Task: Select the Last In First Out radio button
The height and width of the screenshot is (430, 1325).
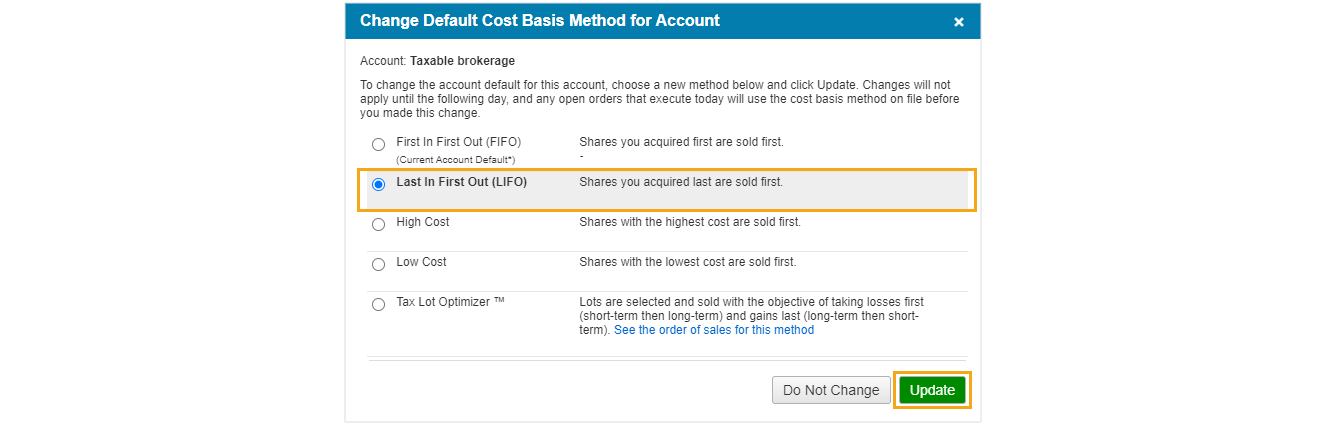Action: 378,184
